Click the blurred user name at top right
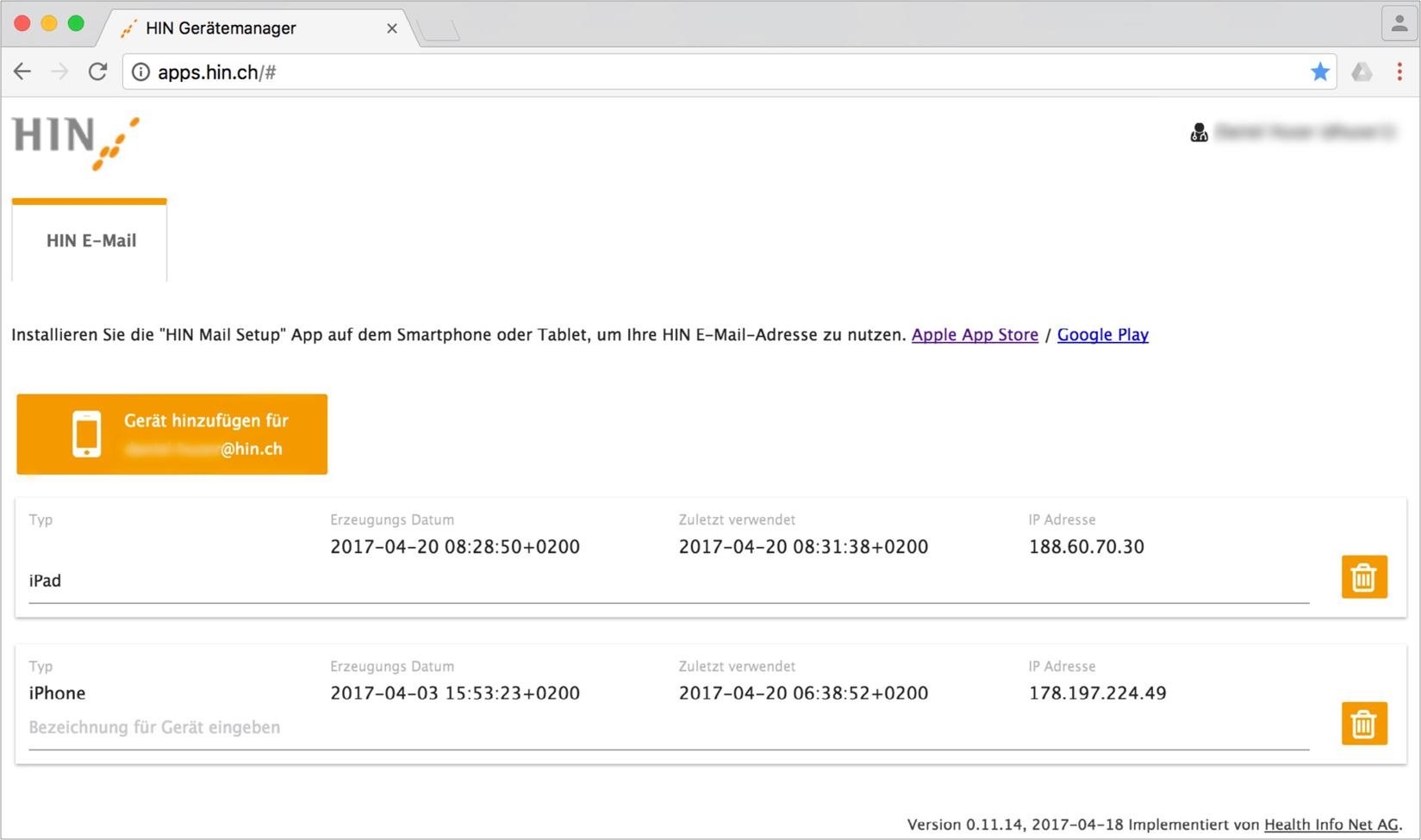Viewport: 1421px width, 840px height. tap(1305, 132)
